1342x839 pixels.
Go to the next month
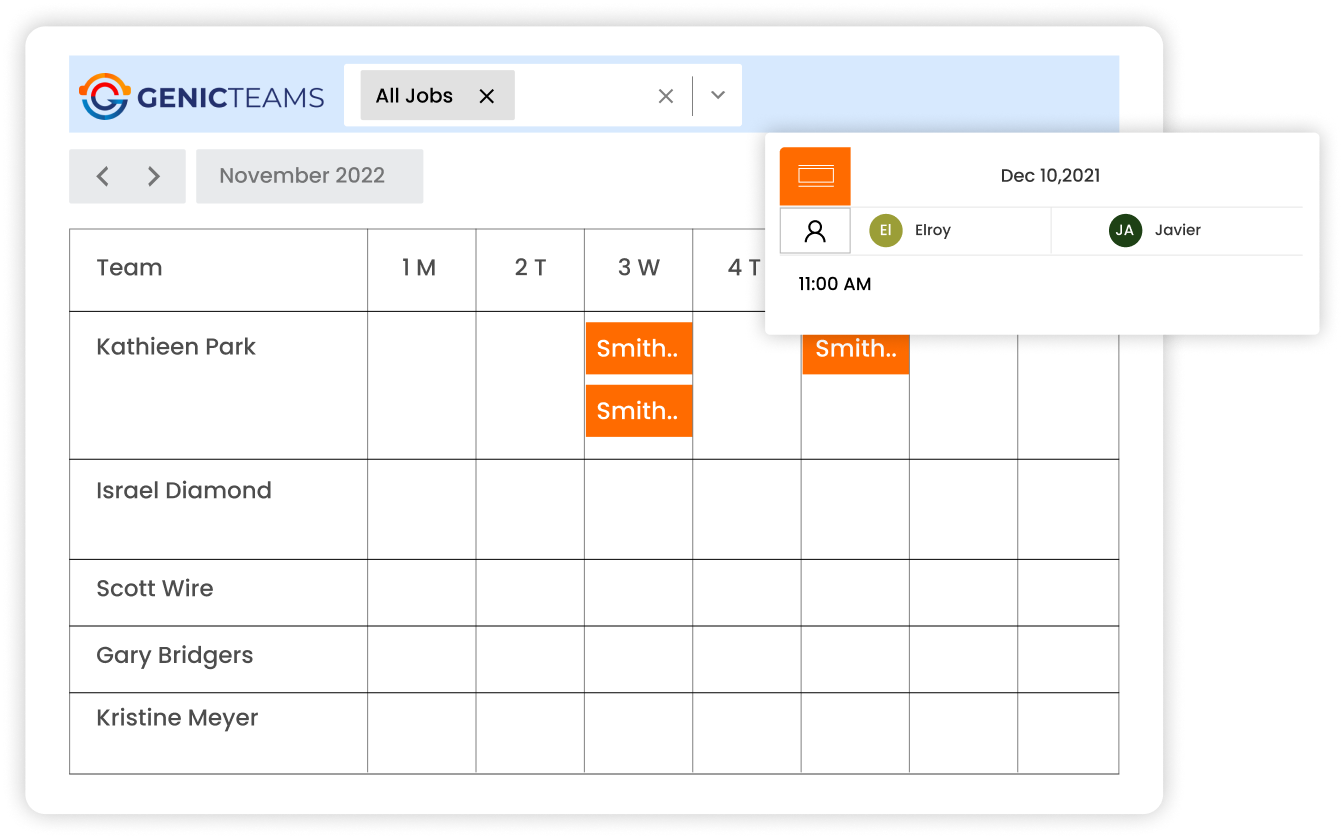(x=154, y=176)
